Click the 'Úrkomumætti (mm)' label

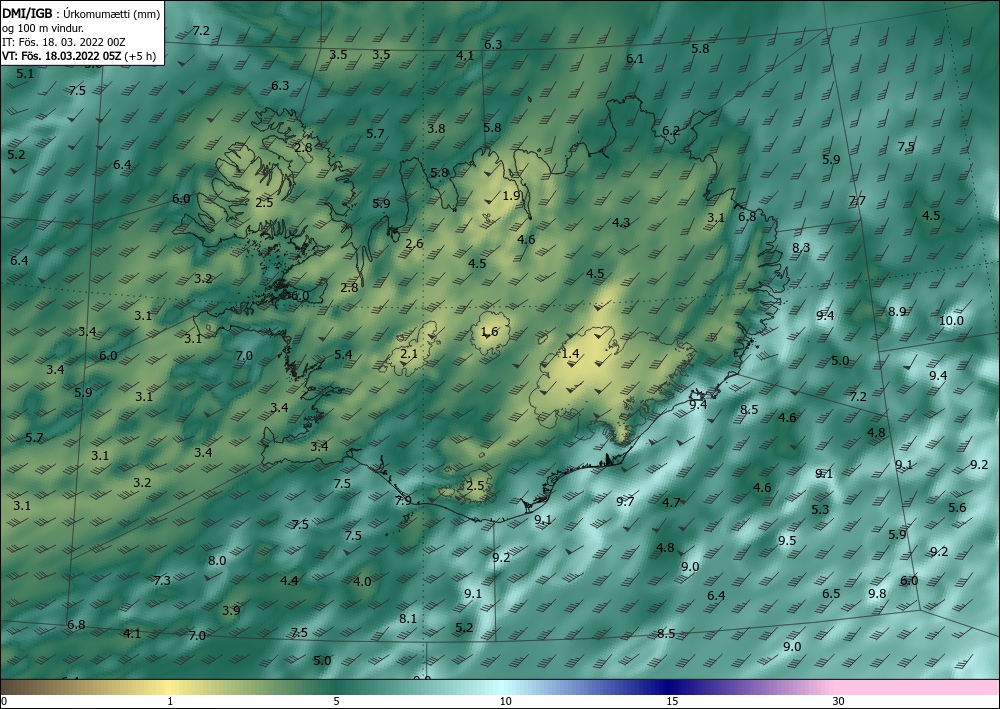click(x=112, y=13)
